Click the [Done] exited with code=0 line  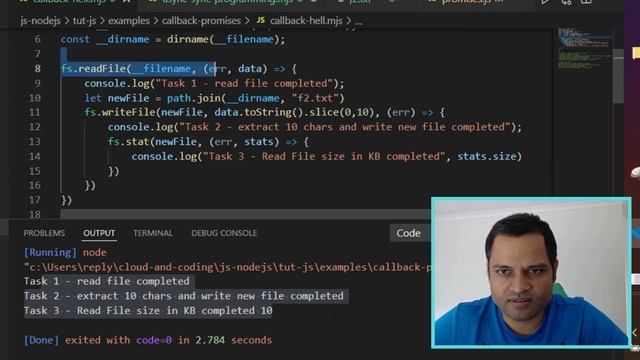[x=148, y=340]
